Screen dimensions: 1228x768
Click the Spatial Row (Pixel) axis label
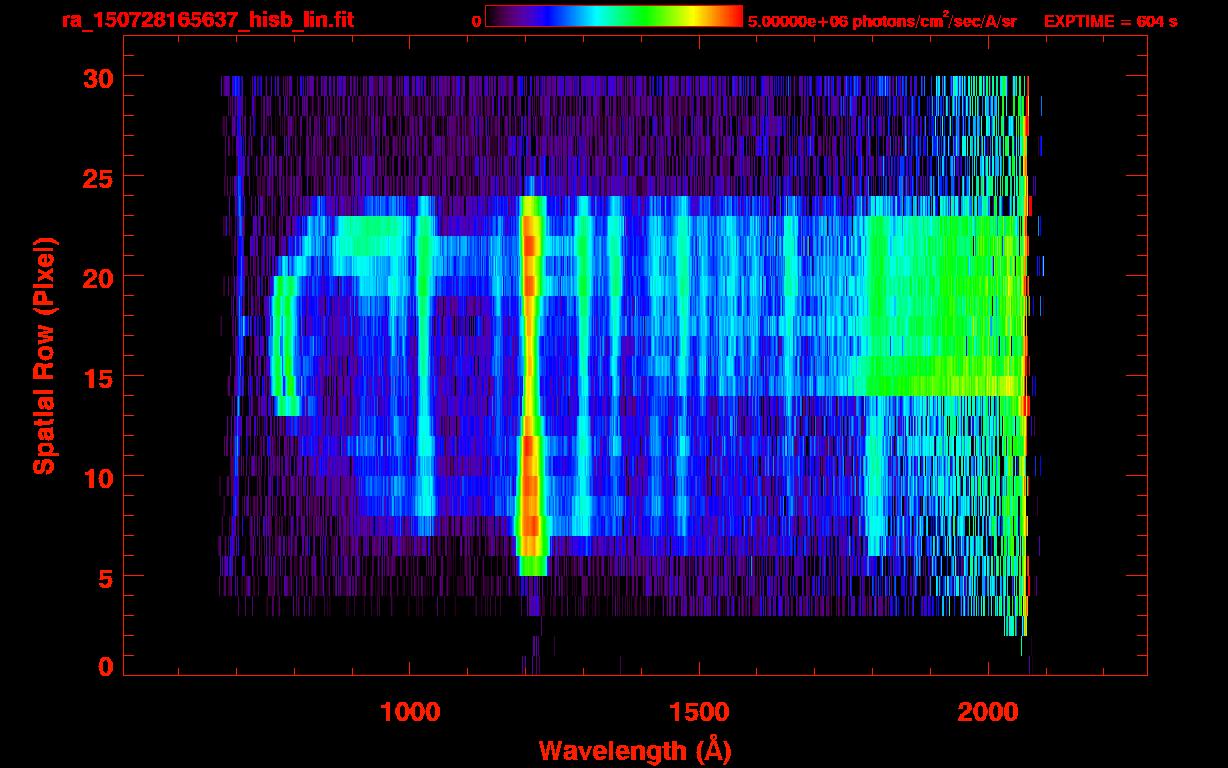tap(44, 356)
